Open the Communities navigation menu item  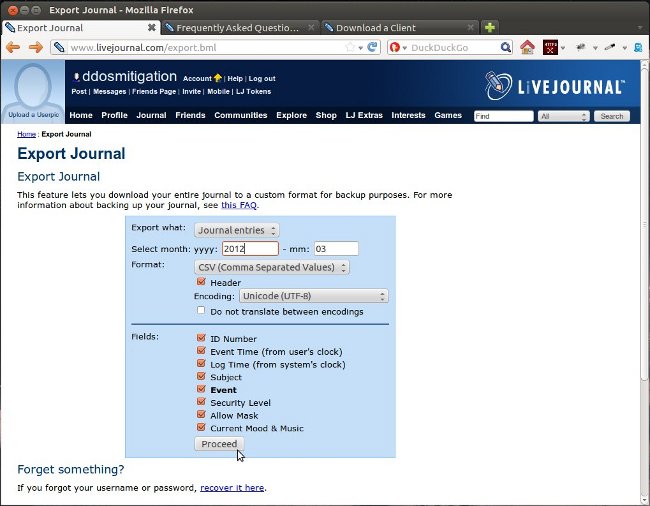[240, 116]
